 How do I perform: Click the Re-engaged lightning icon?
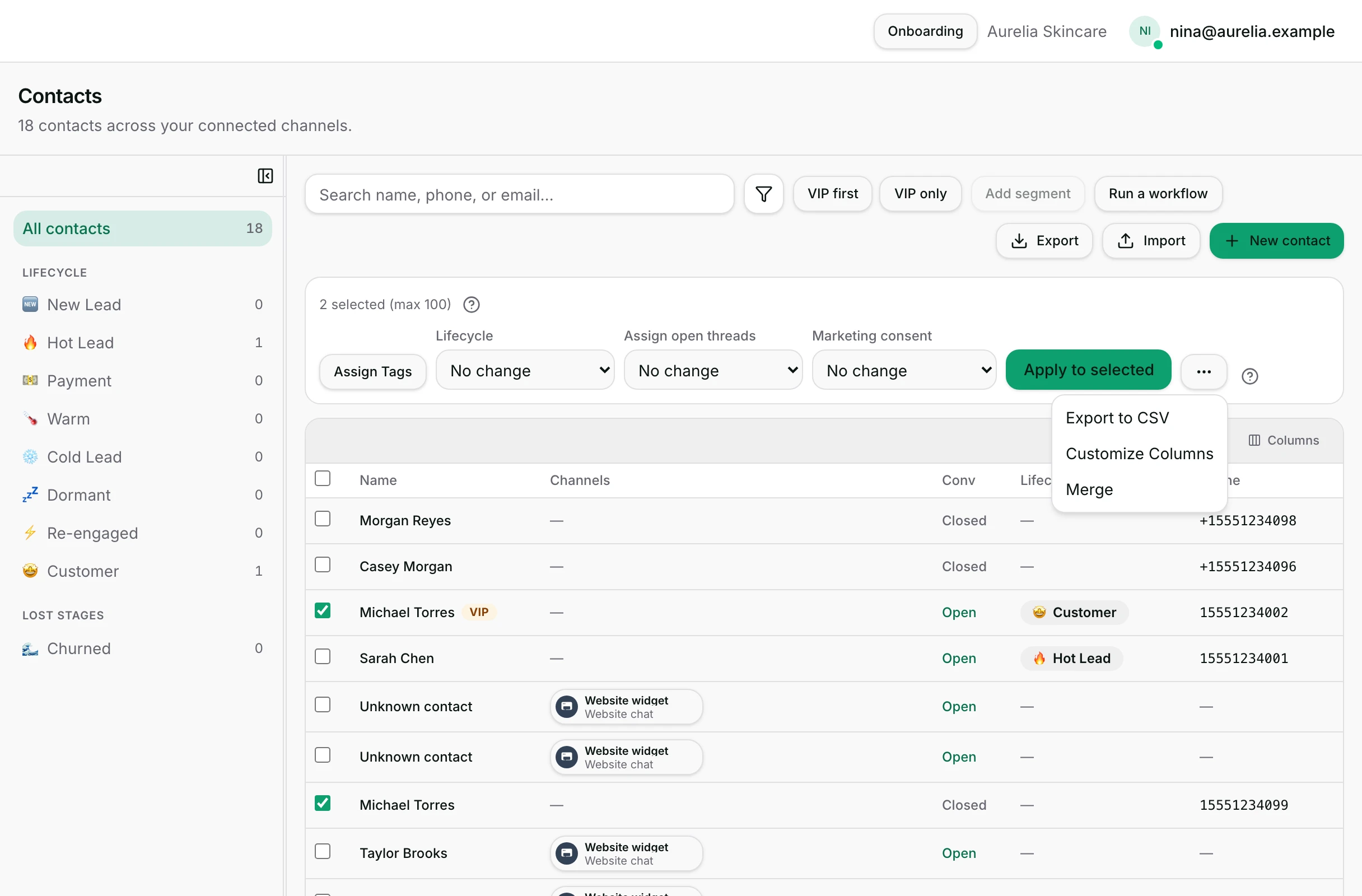point(30,533)
